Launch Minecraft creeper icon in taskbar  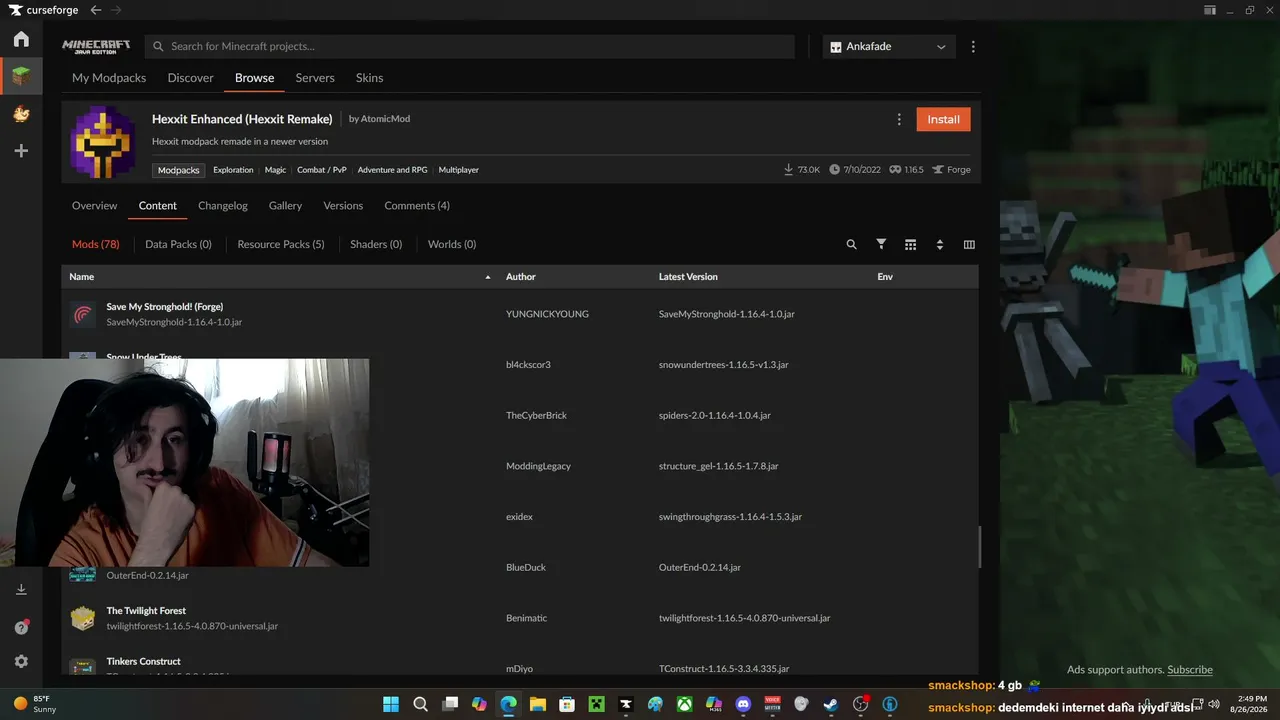pos(596,704)
